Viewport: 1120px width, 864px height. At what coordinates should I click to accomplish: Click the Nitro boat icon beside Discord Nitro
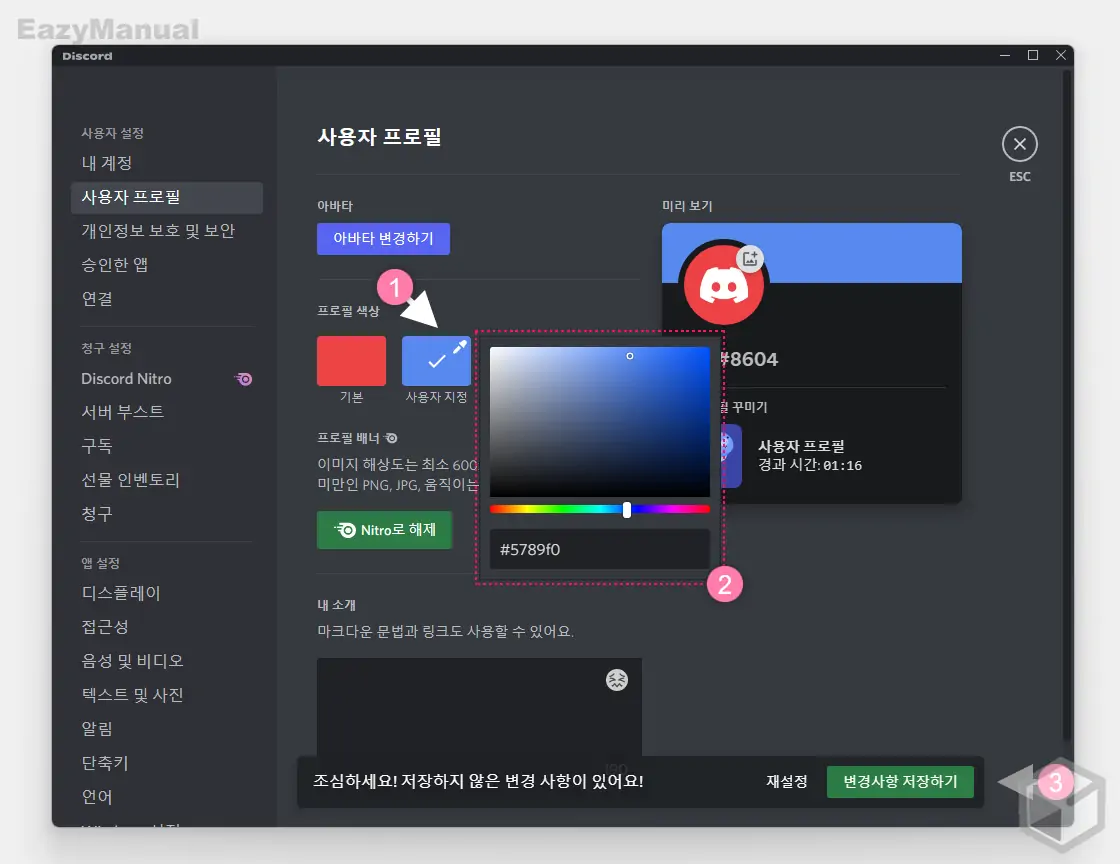coord(243,379)
